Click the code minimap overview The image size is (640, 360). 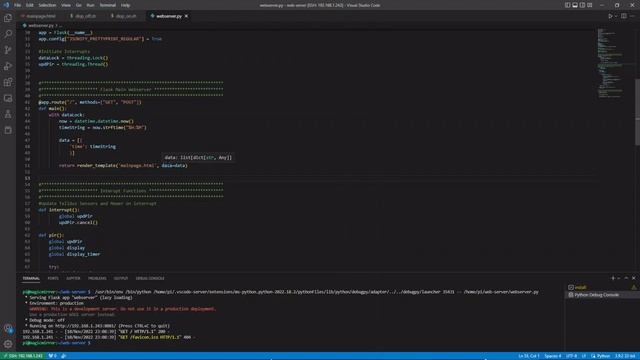tap(610, 63)
